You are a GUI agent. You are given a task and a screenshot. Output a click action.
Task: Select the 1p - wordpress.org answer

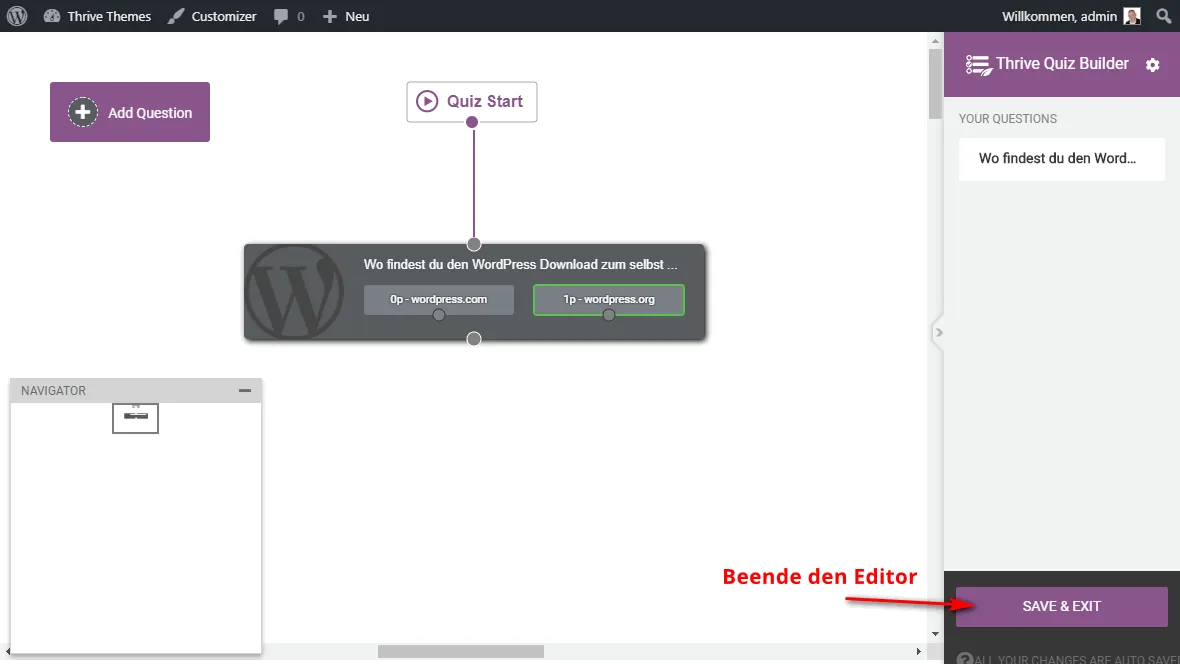tap(609, 299)
